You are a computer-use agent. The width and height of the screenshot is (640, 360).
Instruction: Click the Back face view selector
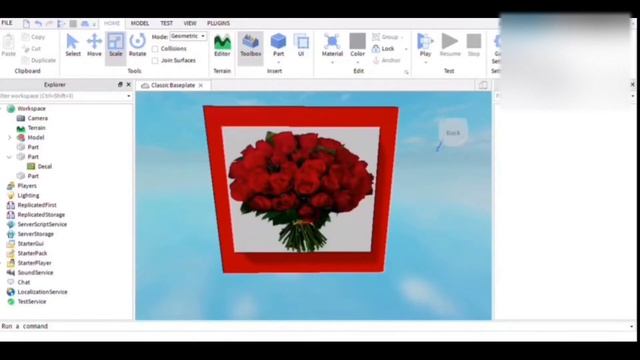[453, 133]
